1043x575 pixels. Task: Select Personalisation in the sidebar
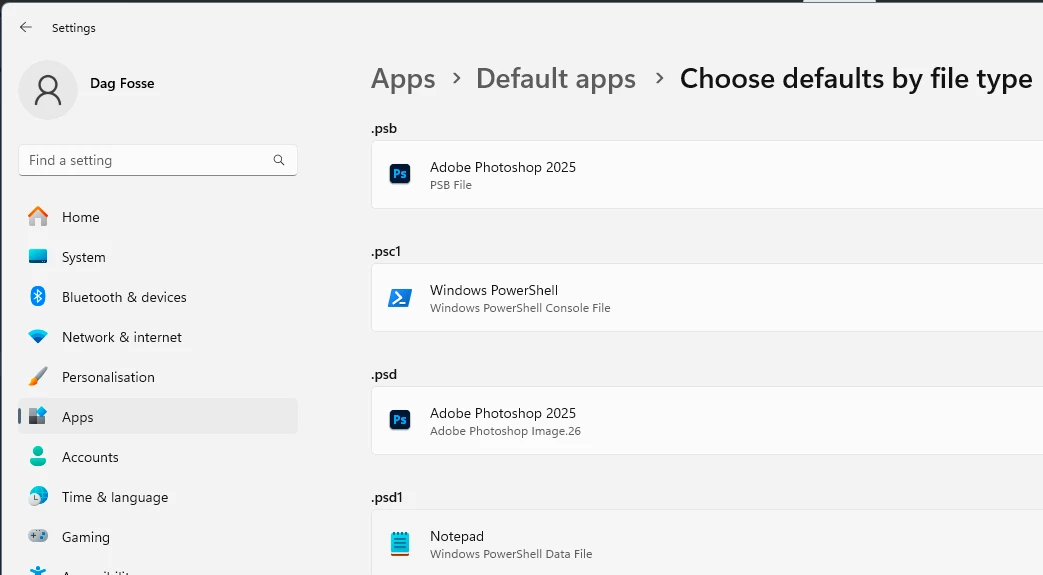pos(158,377)
